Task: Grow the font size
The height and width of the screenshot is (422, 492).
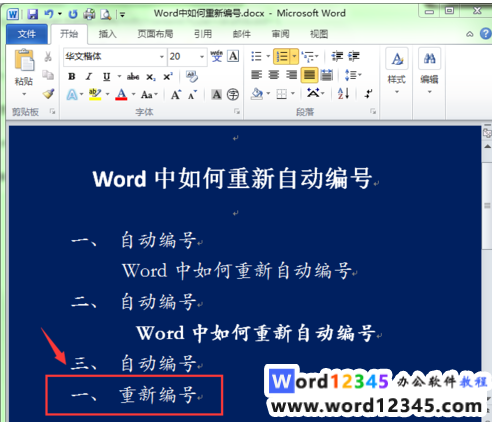Action: tap(176, 95)
